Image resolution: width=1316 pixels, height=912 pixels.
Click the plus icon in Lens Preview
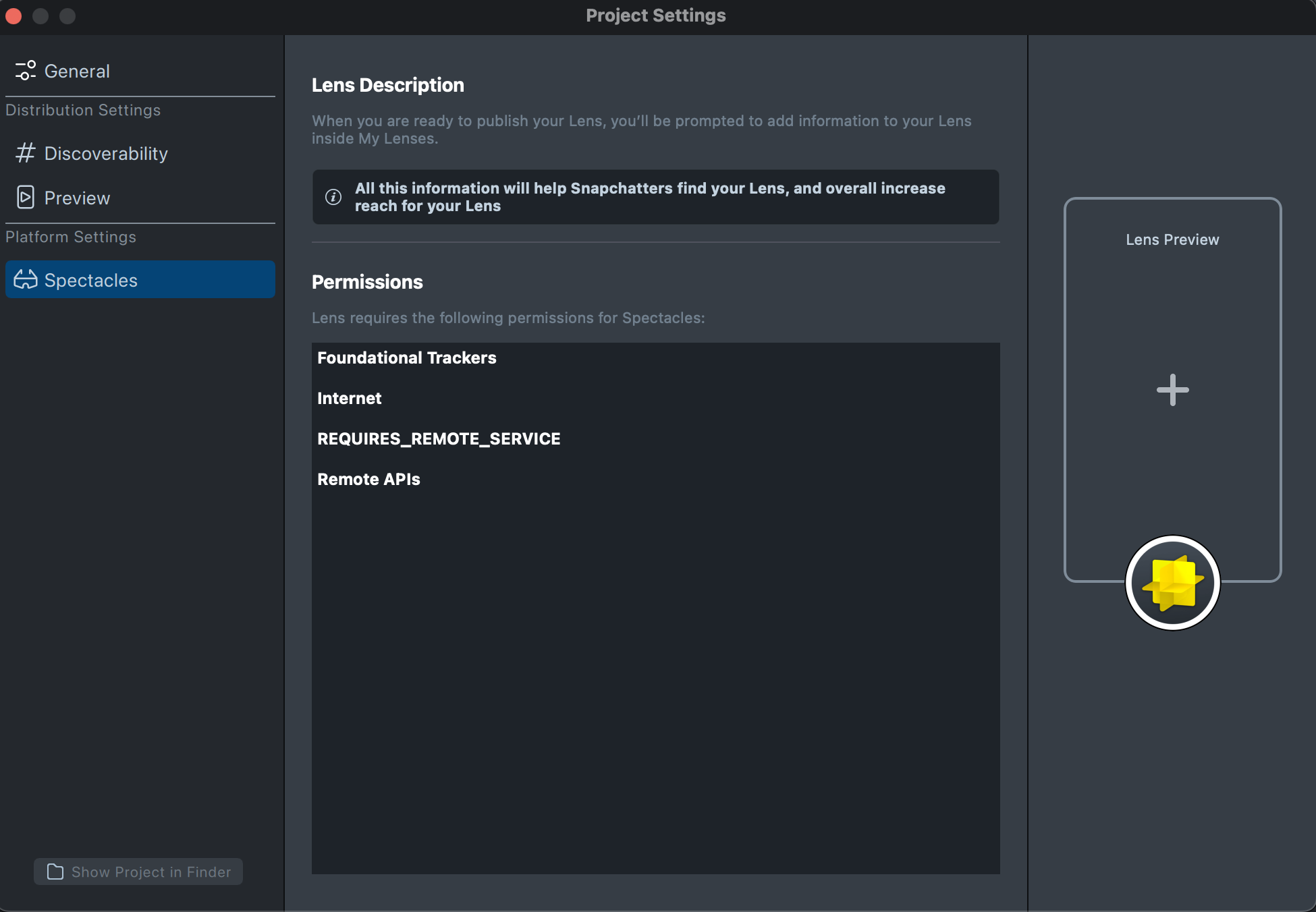1172,390
